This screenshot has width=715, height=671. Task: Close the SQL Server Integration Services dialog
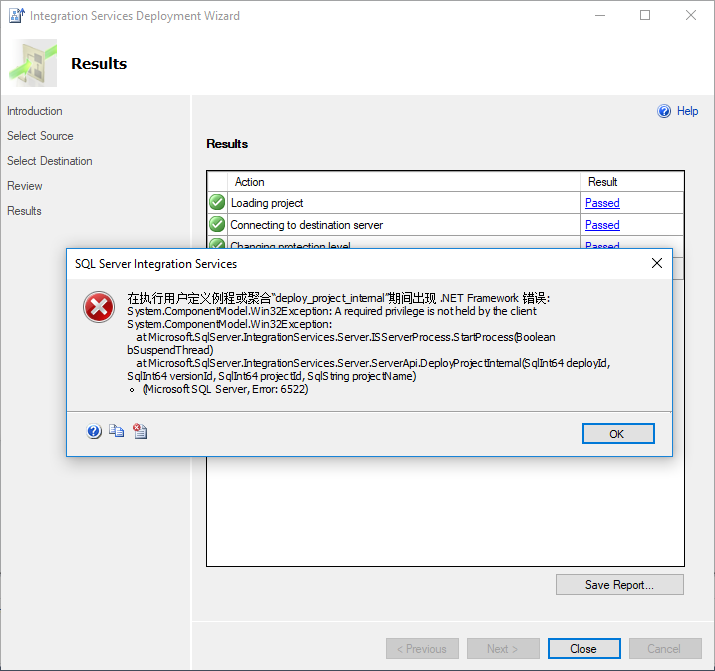point(657,263)
